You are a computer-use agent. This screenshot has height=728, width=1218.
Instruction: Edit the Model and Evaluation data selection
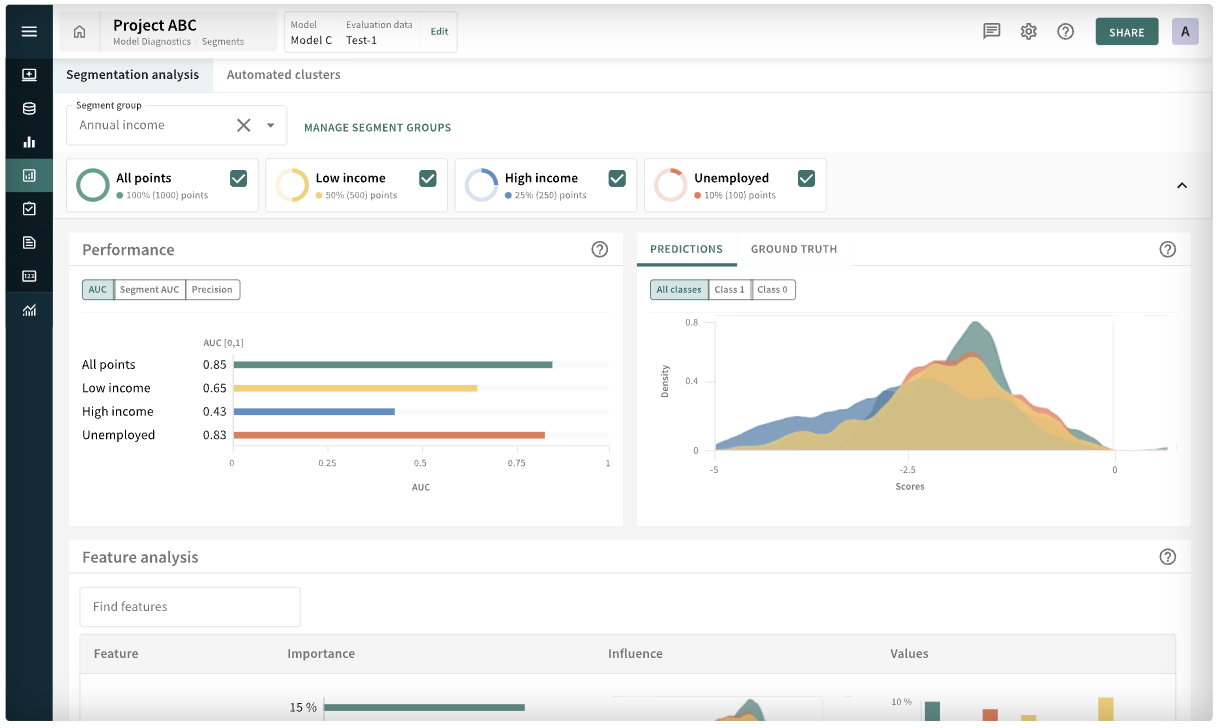439,32
